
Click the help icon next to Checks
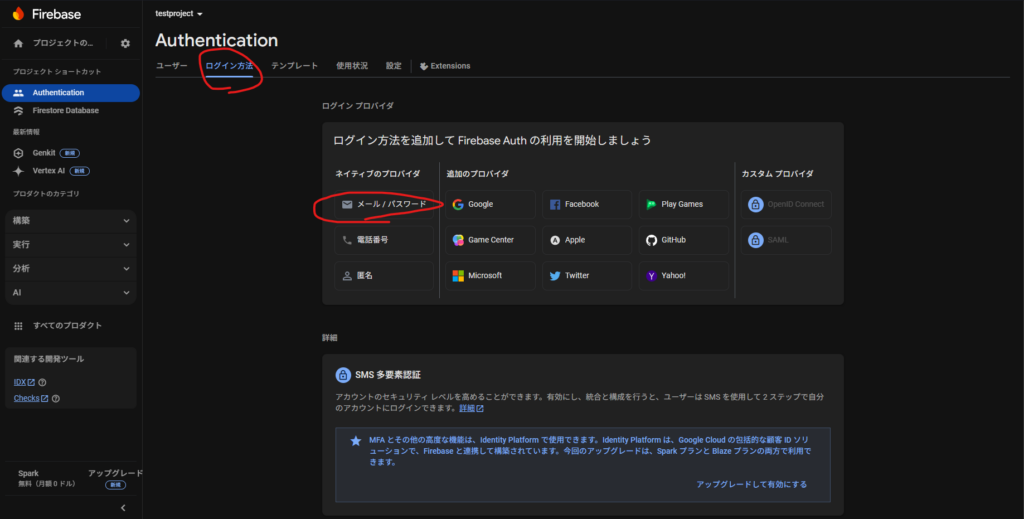pos(56,398)
